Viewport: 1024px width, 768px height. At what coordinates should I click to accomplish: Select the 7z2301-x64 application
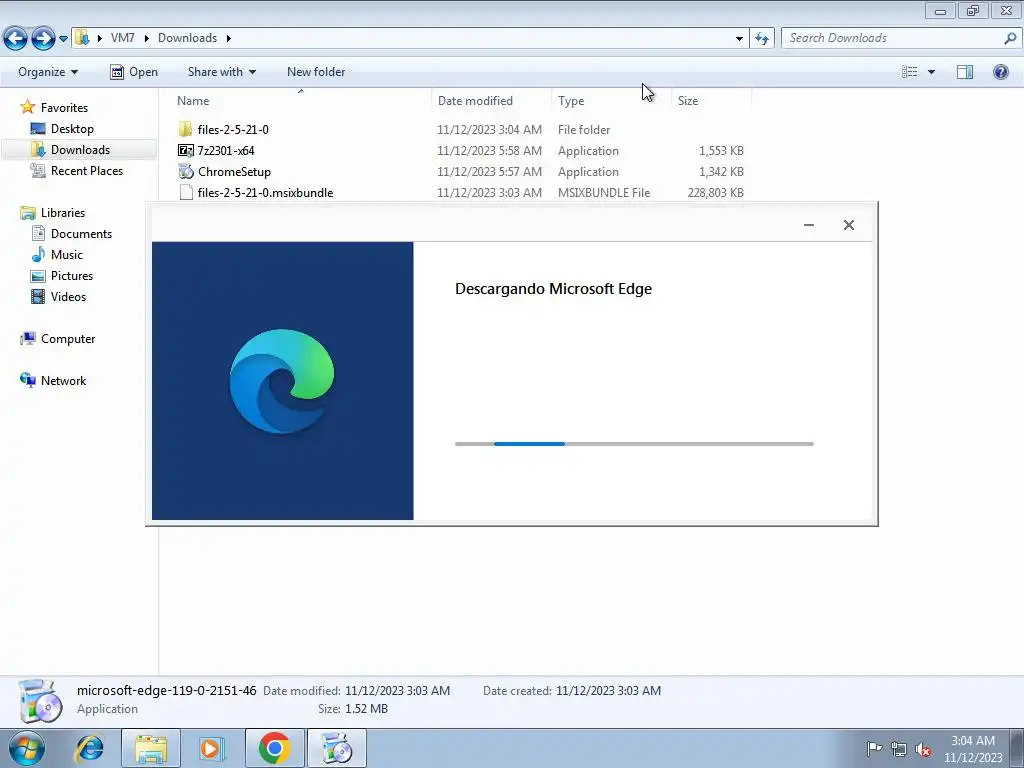pyautogui.click(x=225, y=150)
